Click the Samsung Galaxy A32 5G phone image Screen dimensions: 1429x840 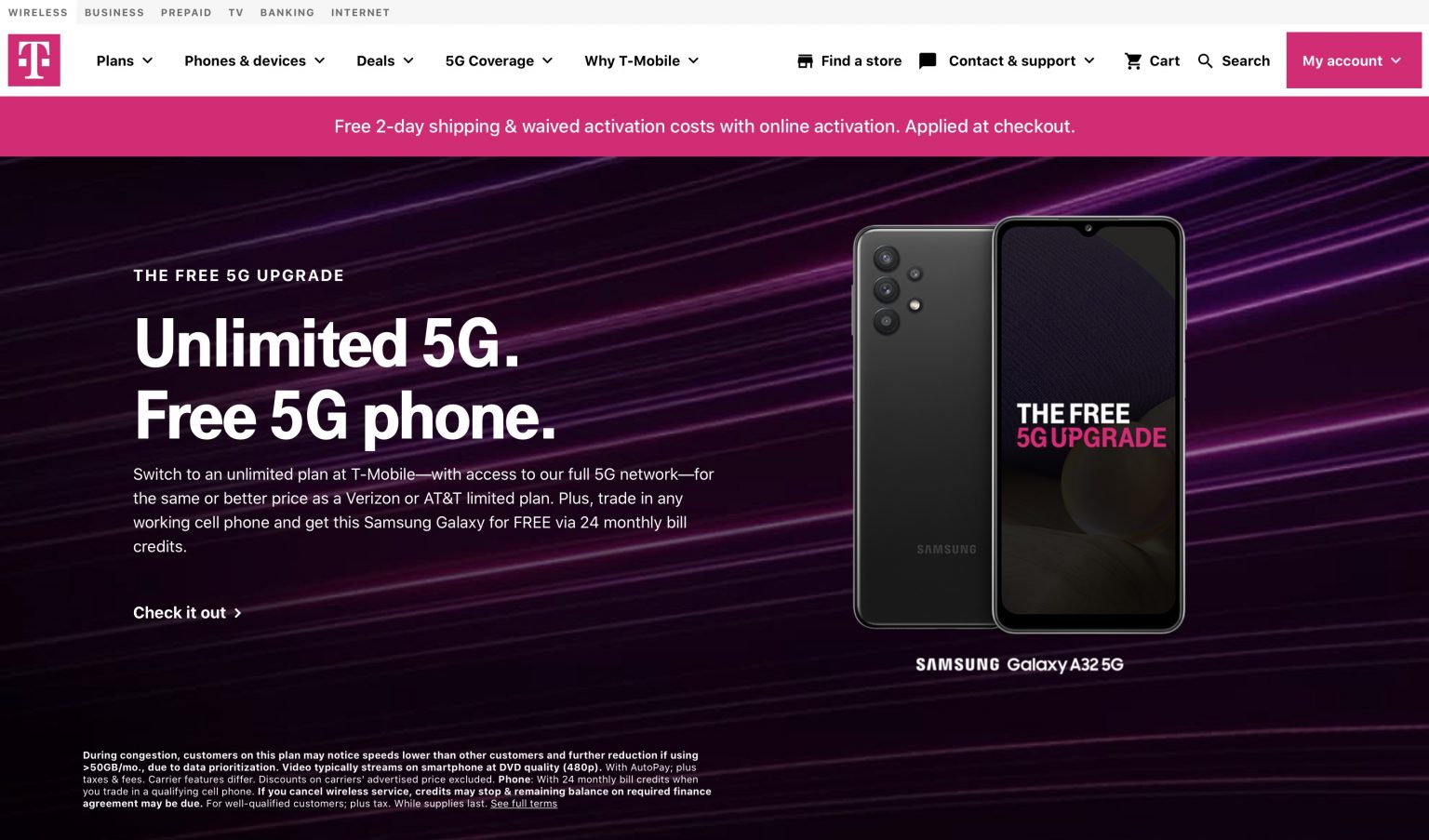click(1019, 425)
